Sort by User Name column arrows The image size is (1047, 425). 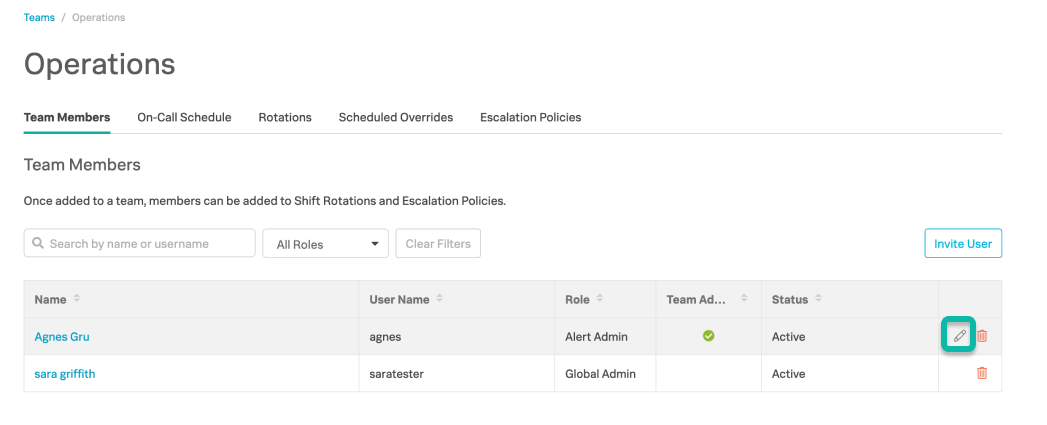point(439,299)
